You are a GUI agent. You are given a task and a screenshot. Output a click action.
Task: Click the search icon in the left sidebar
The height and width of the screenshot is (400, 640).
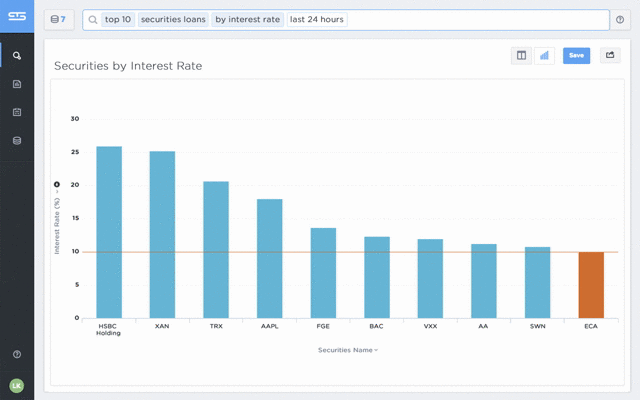point(17,56)
